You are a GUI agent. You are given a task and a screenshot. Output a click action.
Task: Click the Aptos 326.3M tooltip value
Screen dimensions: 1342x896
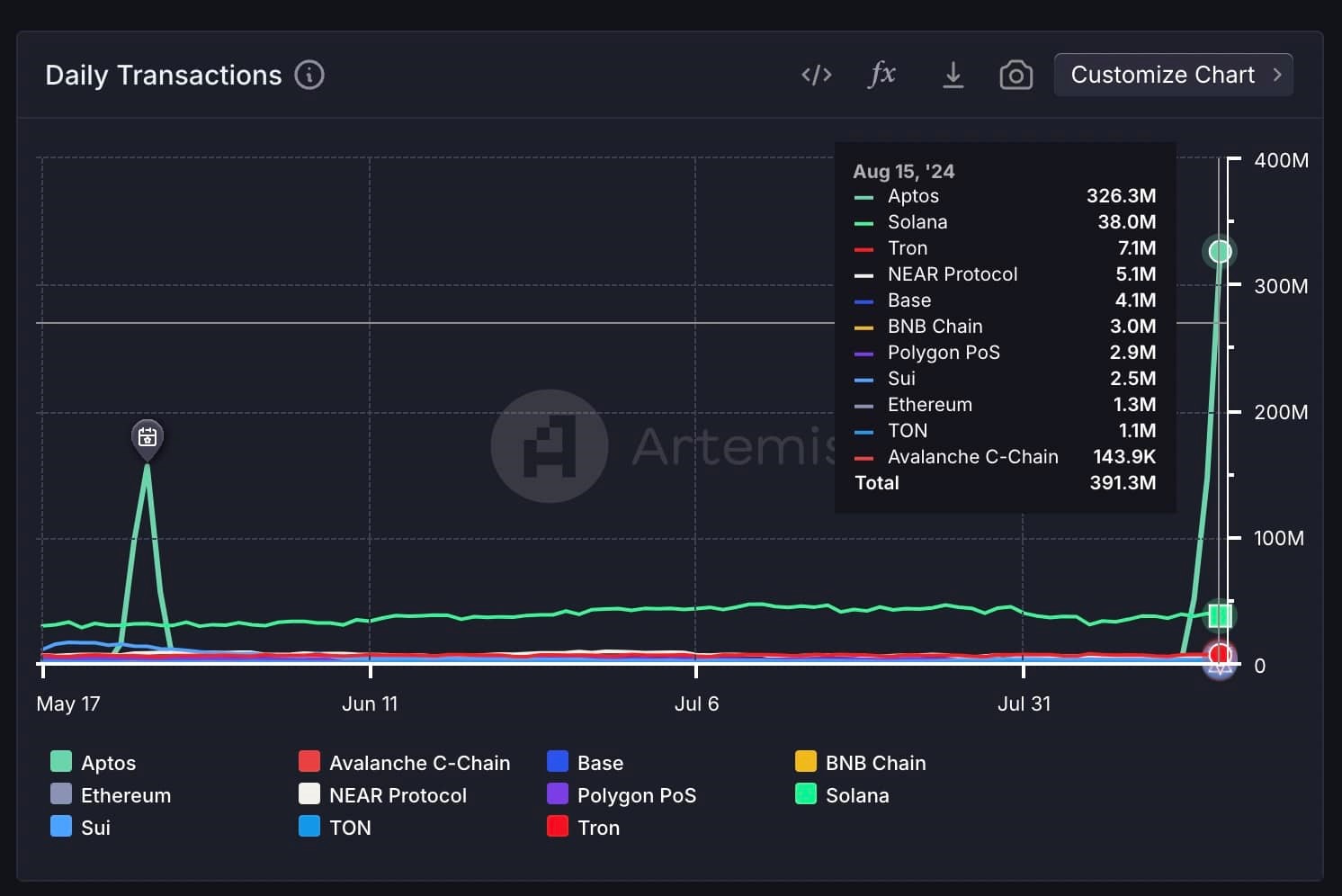(x=1121, y=195)
